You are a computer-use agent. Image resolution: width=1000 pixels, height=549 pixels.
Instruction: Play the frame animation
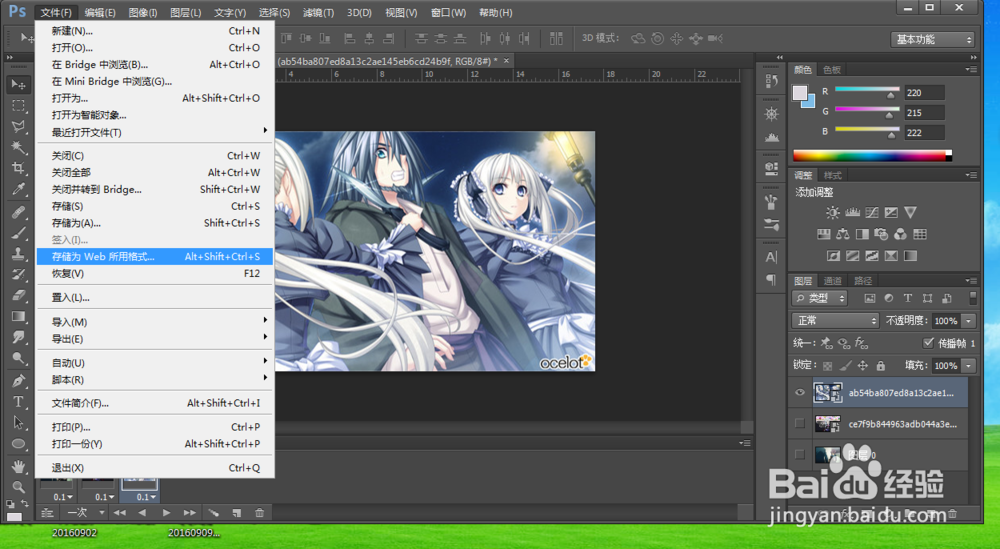166,513
